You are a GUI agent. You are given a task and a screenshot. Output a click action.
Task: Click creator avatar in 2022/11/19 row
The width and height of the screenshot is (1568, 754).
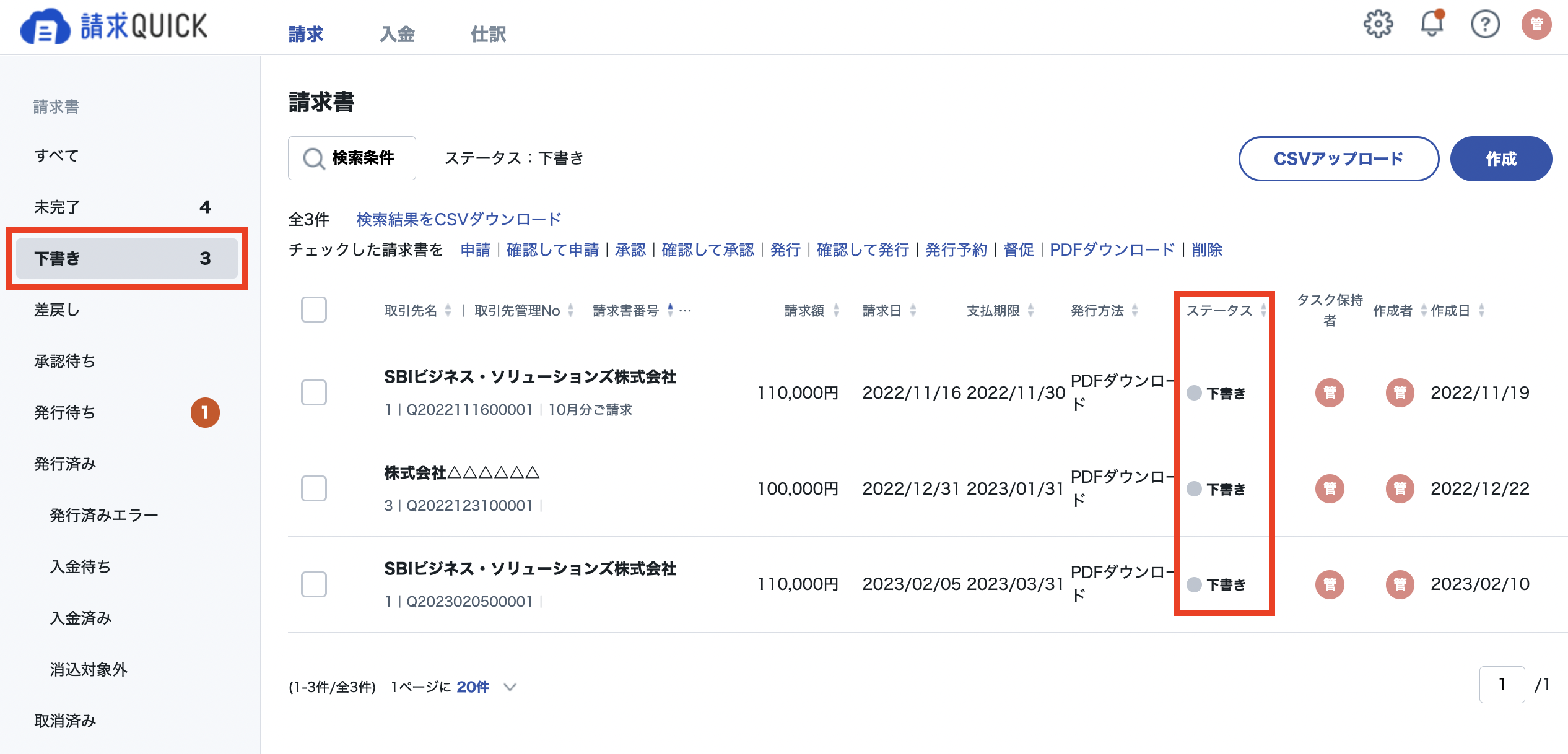click(x=1400, y=392)
